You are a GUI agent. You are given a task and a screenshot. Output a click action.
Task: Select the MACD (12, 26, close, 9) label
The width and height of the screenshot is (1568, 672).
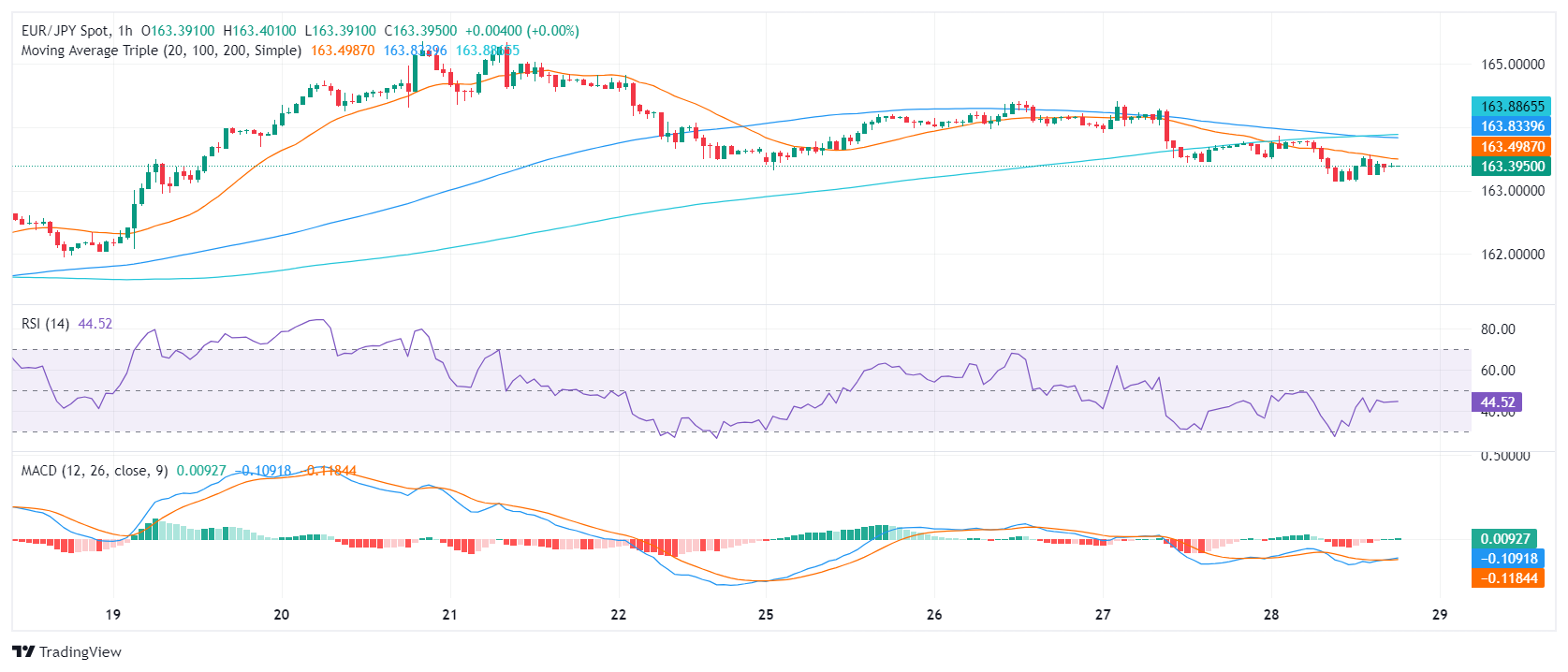[x=95, y=471]
